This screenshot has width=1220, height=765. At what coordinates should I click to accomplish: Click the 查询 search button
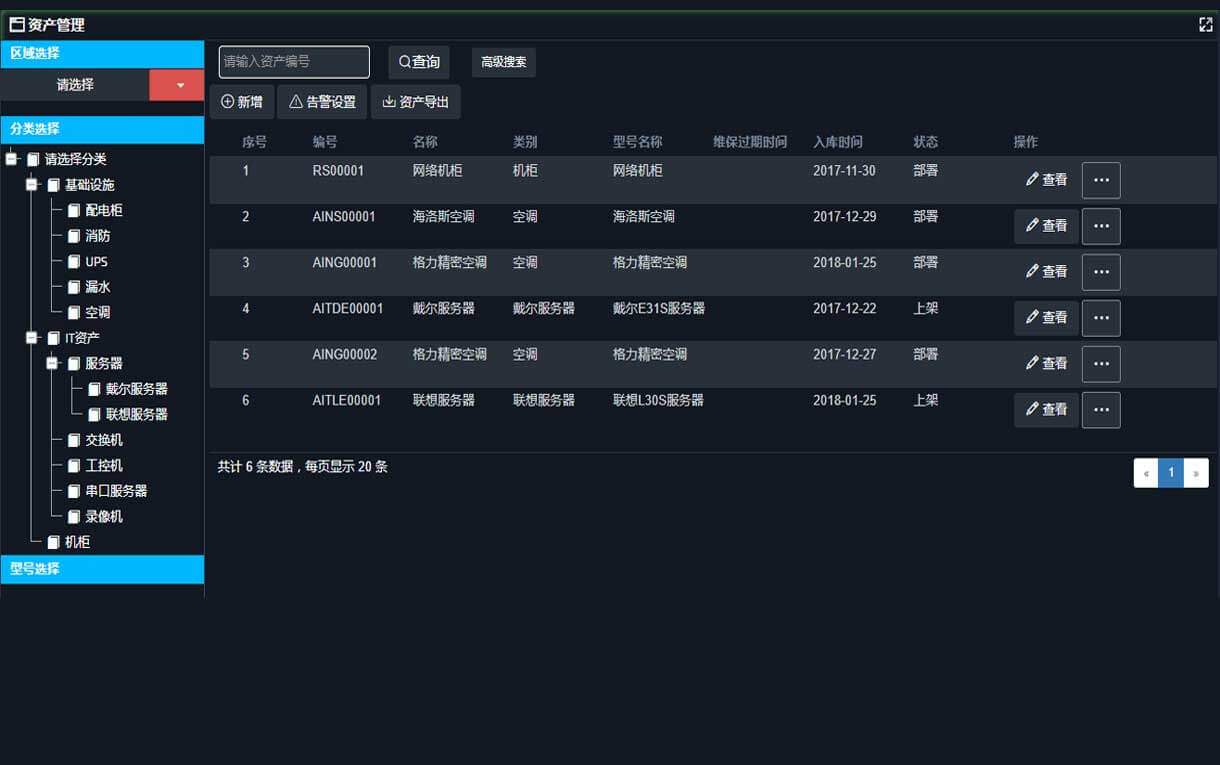point(419,62)
